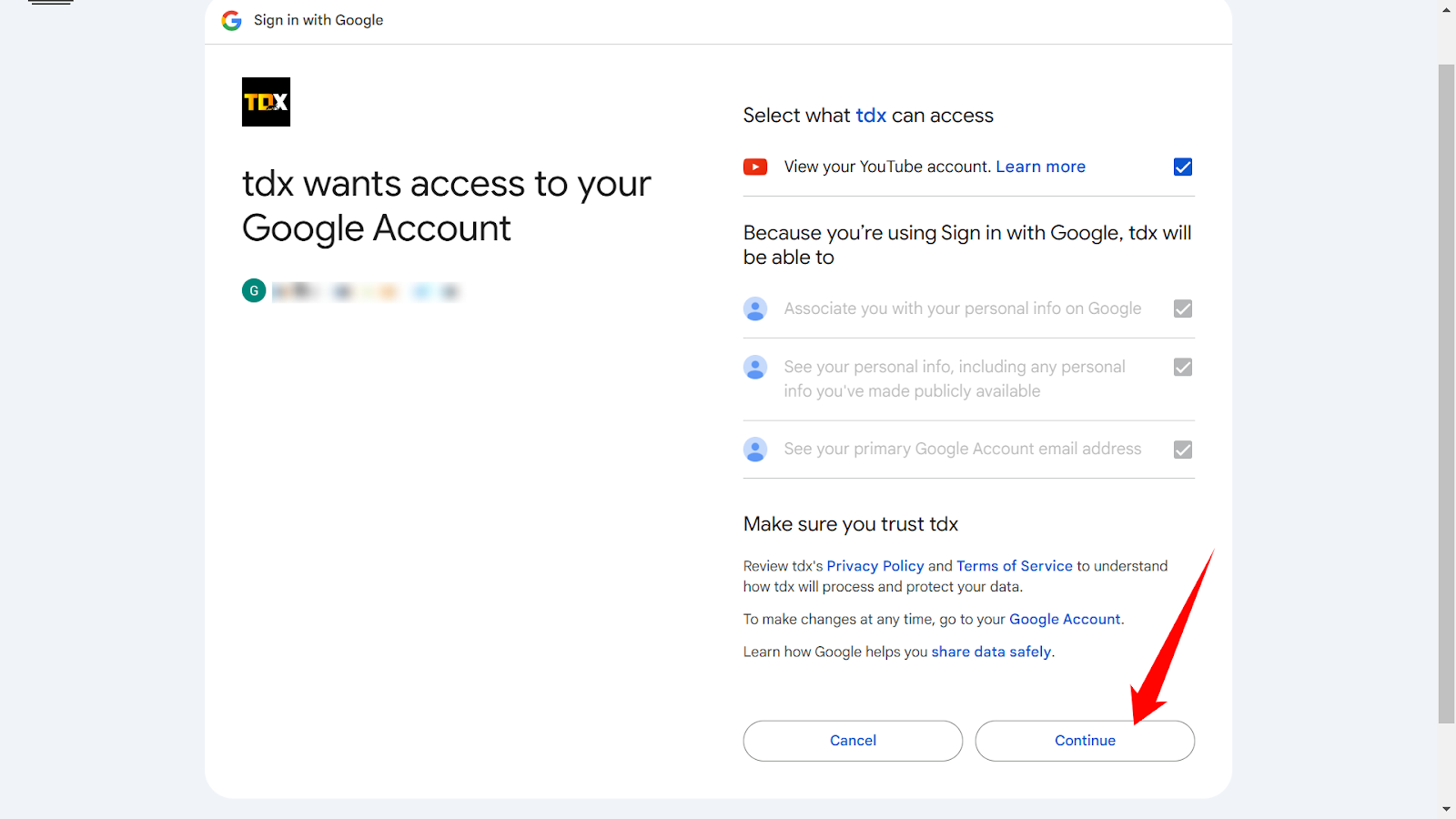Click person icon beside Associate you row
Screen dimensions: 1456x819
pos(755,308)
